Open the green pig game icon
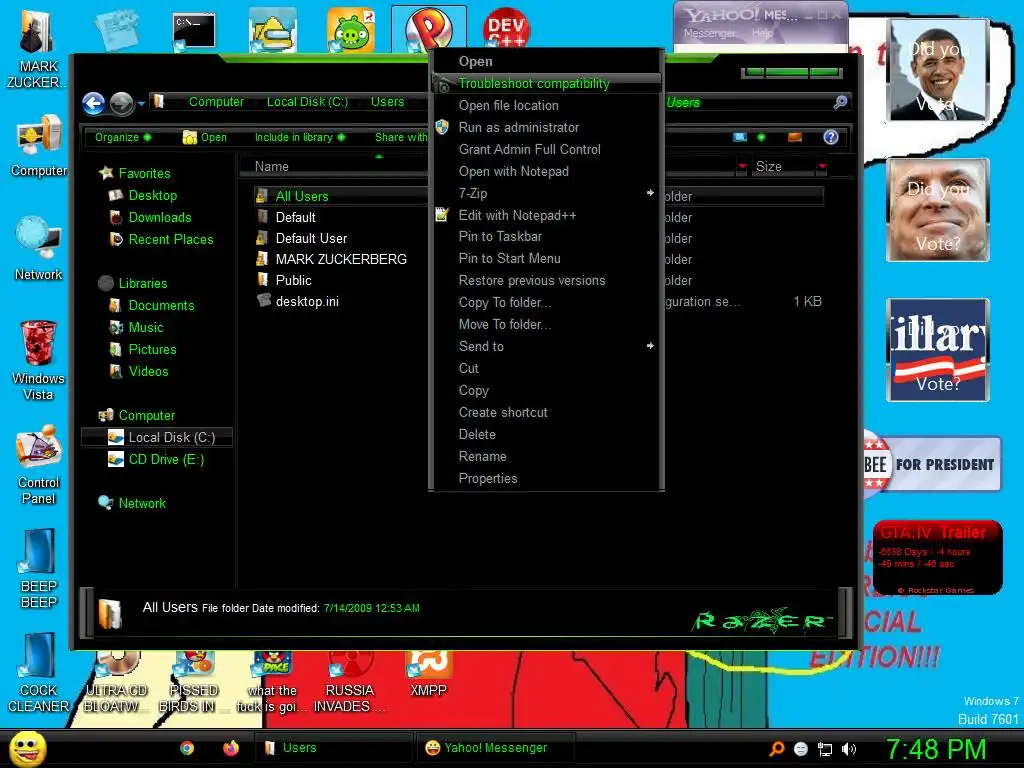The image size is (1024, 768). [x=351, y=30]
